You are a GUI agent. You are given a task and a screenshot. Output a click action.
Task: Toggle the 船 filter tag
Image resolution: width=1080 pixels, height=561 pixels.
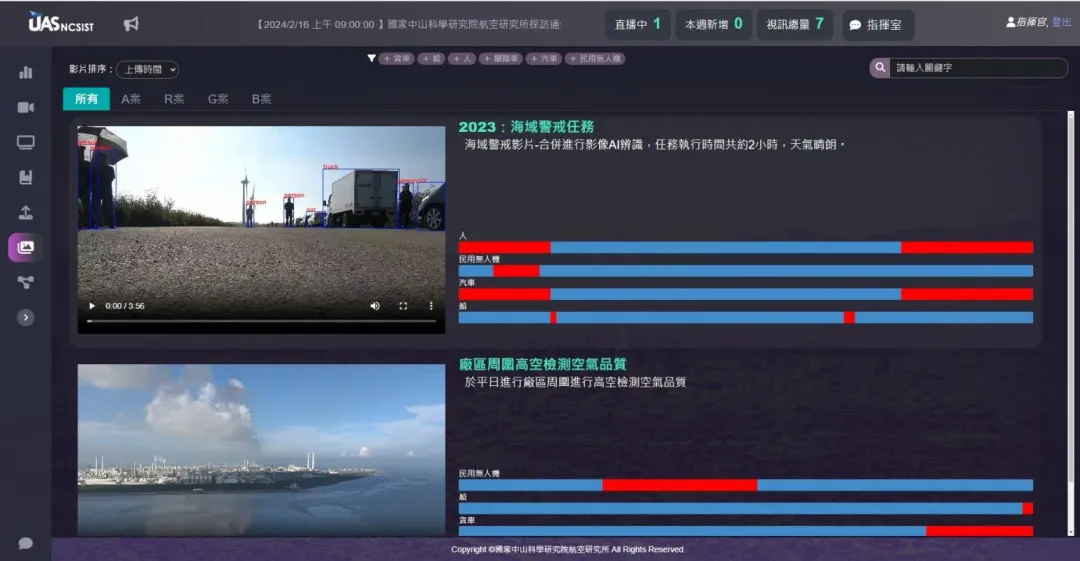point(431,59)
